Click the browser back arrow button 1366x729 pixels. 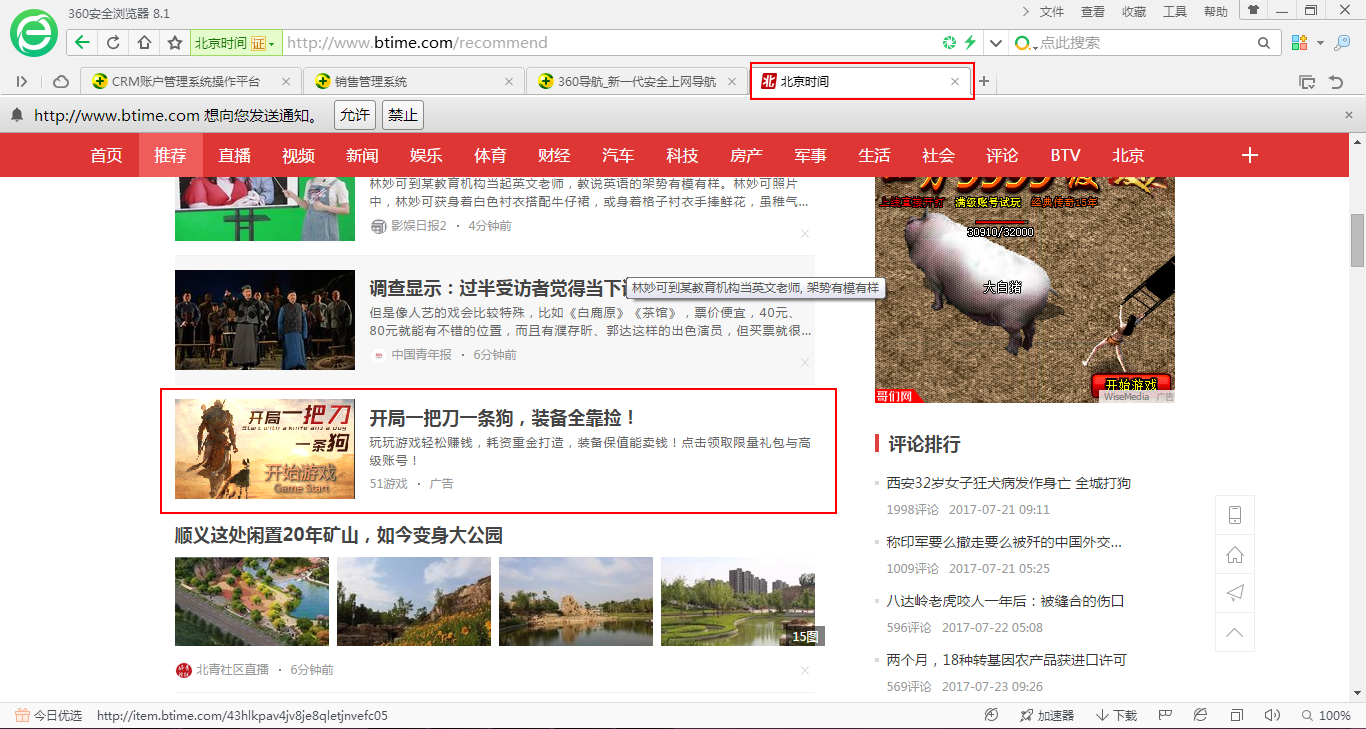point(82,43)
